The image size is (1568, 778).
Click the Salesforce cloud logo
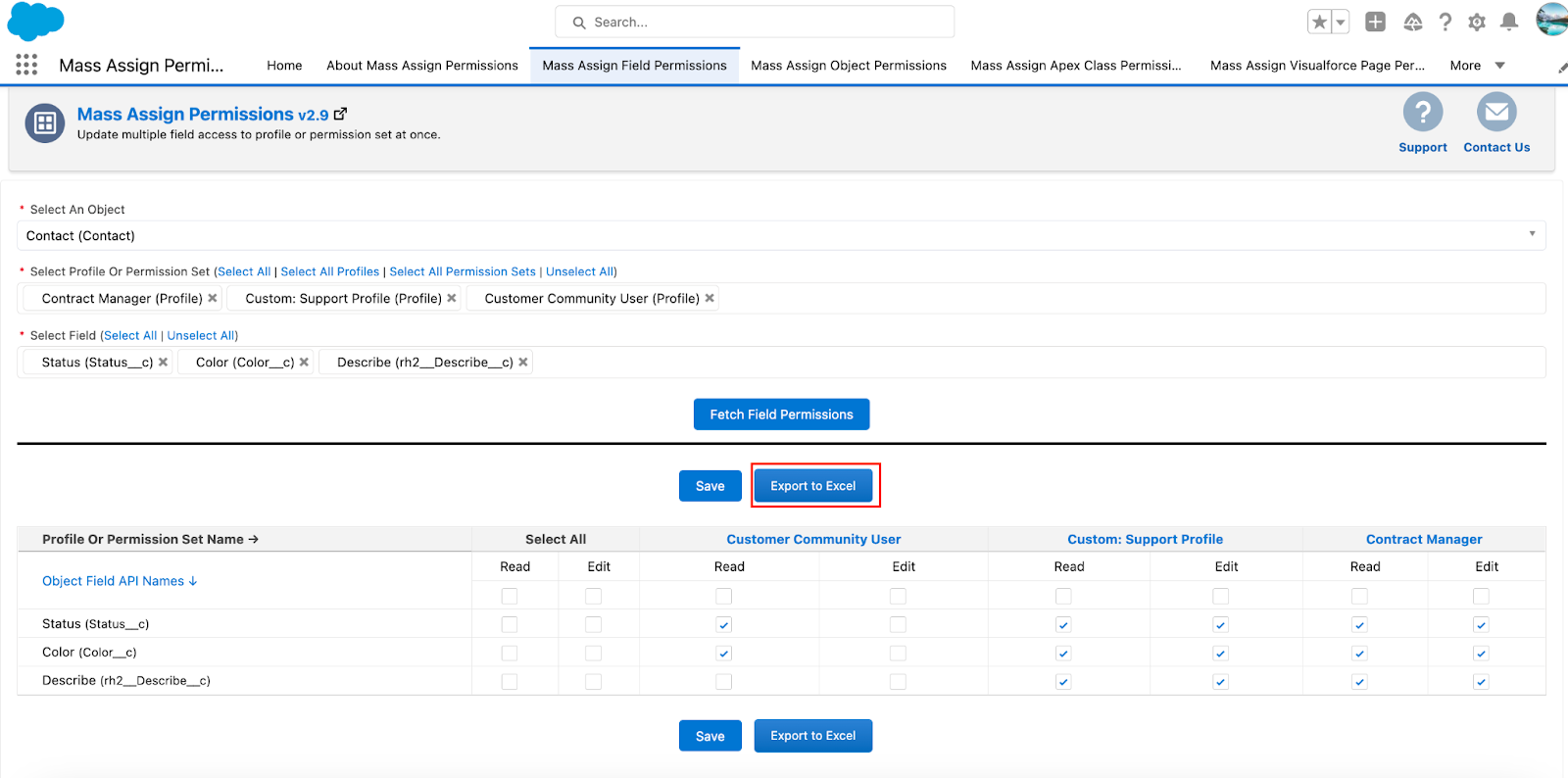point(36,21)
